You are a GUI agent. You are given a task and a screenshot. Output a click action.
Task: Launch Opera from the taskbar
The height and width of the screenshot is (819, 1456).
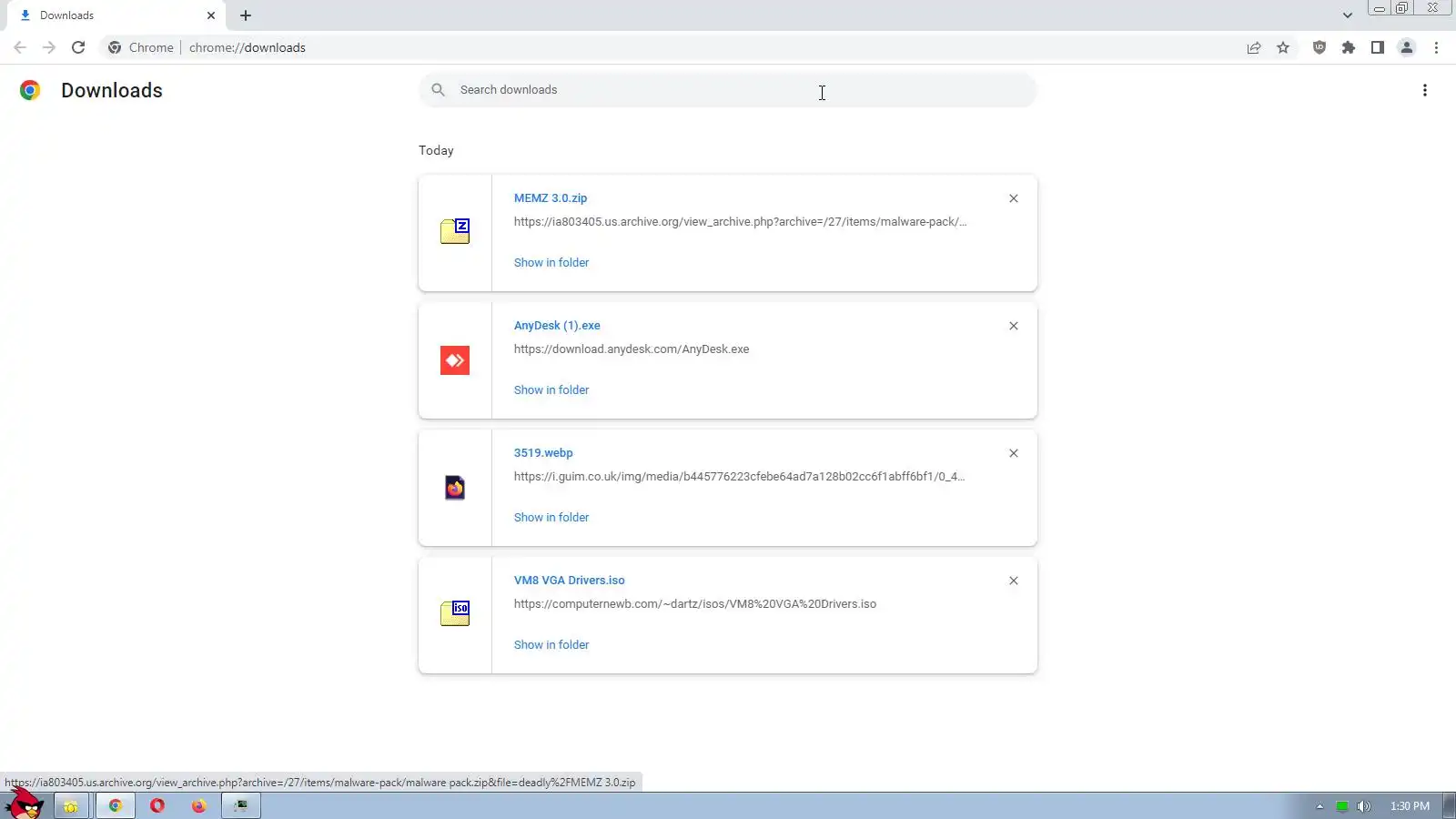(x=157, y=805)
